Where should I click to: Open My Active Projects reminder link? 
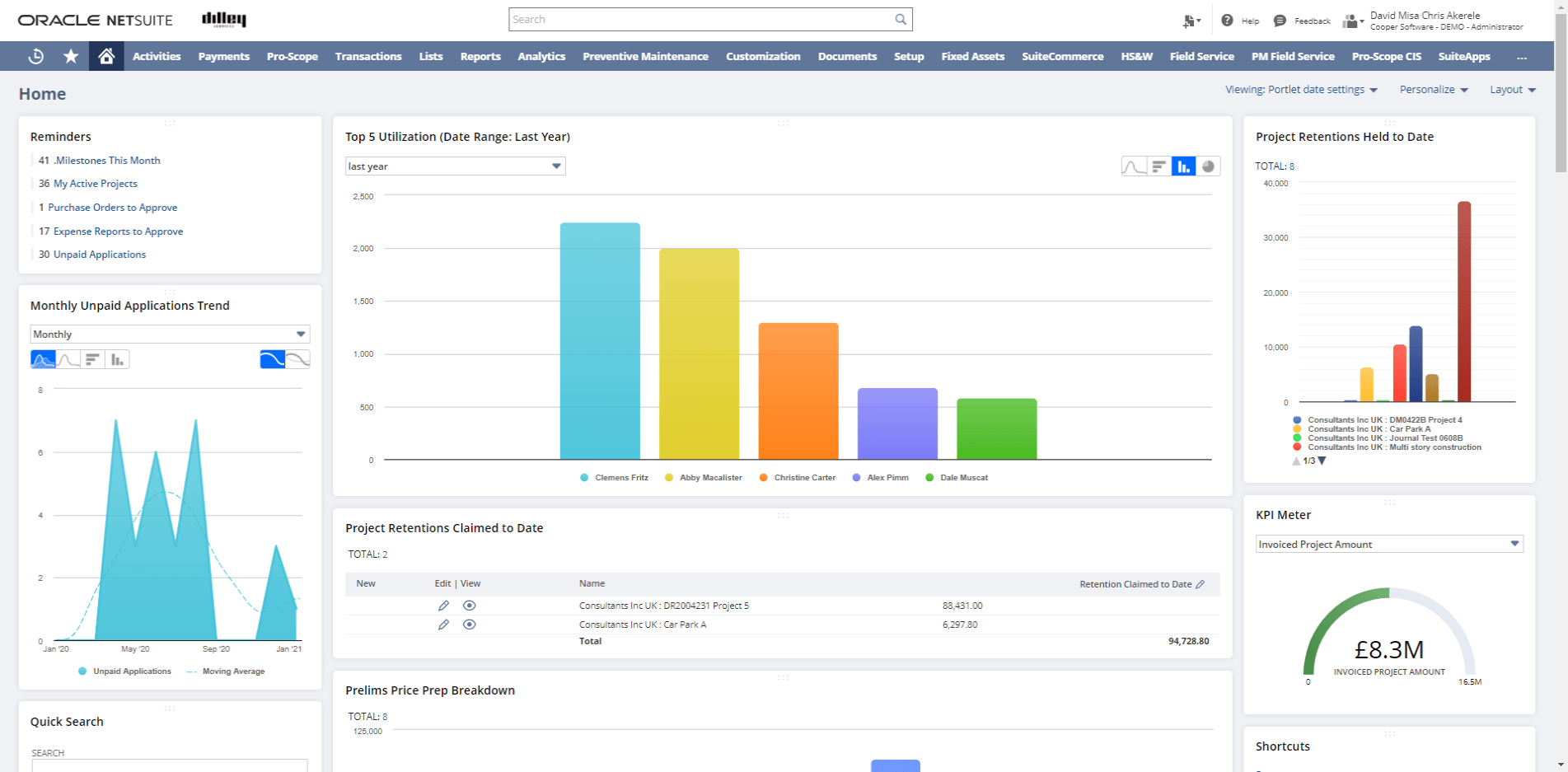point(95,183)
